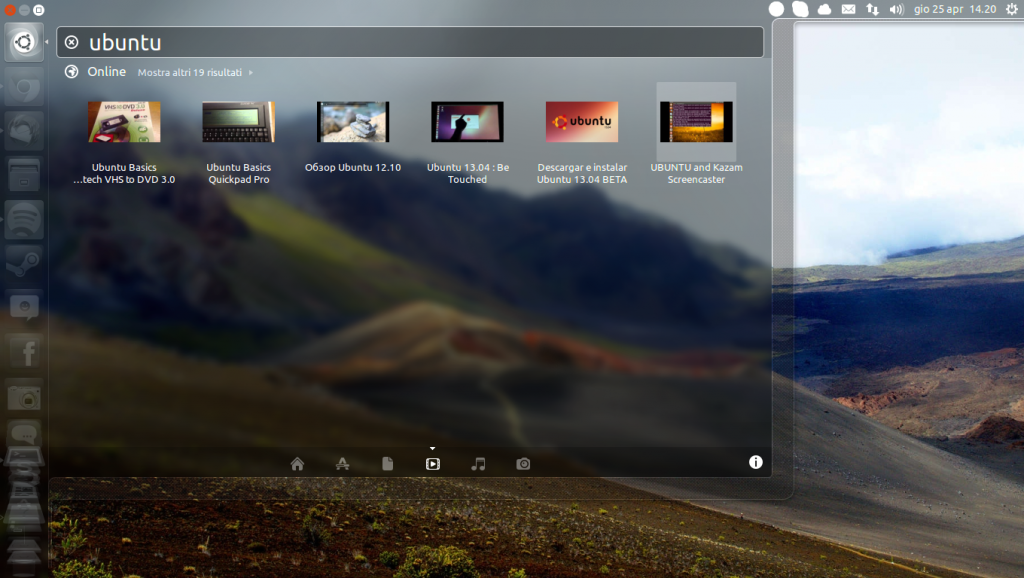Open 'Обзор Ubuntu 12.10' video thumbnail
1024x578 pixels.
(x=353, y=121)
